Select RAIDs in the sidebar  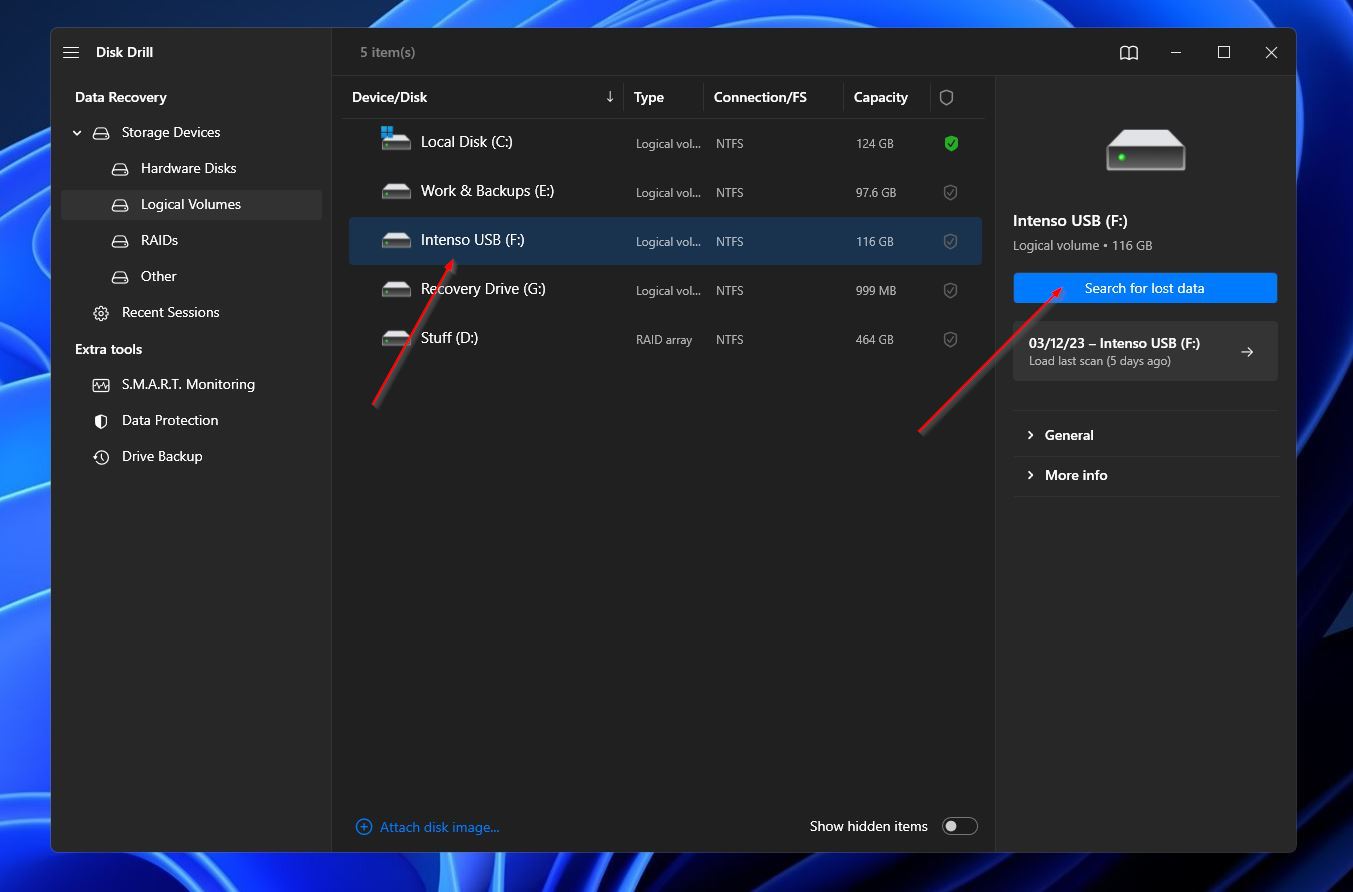click(x=159, y=240)
